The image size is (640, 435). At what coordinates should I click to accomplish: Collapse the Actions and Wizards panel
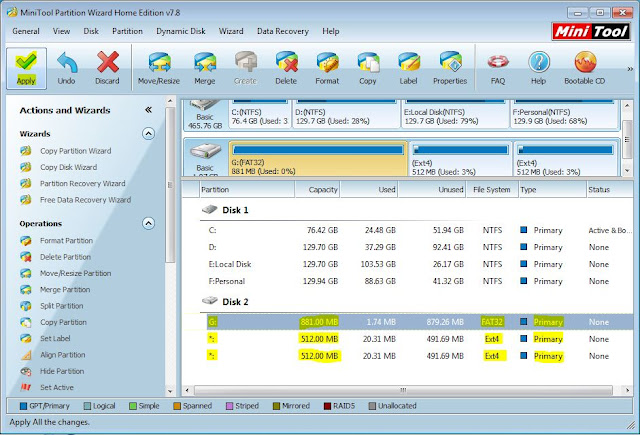tap(149, 110)
